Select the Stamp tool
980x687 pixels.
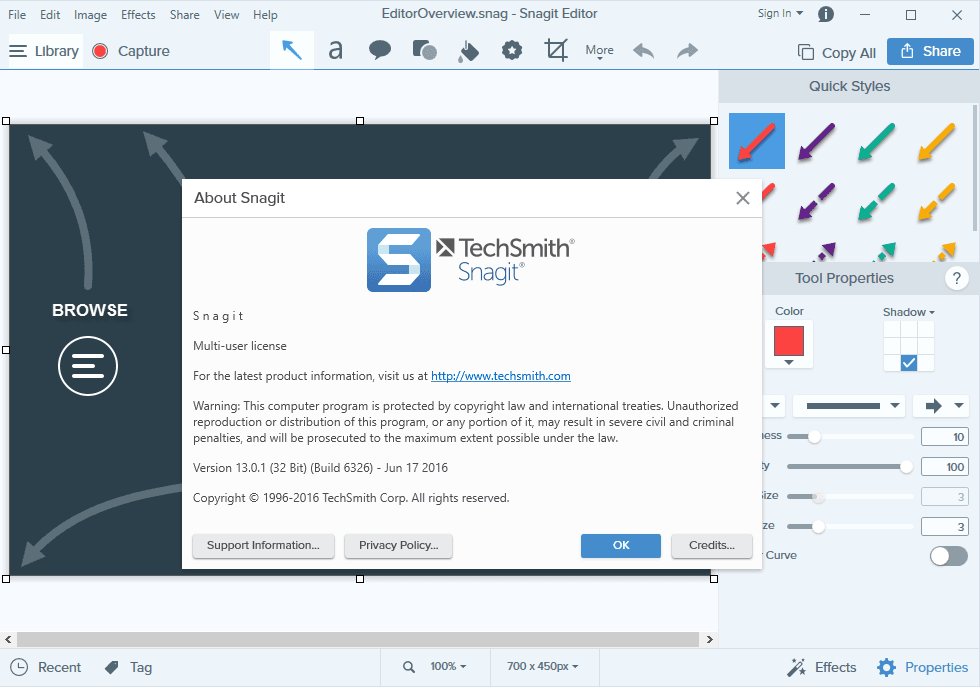point(512,51)
